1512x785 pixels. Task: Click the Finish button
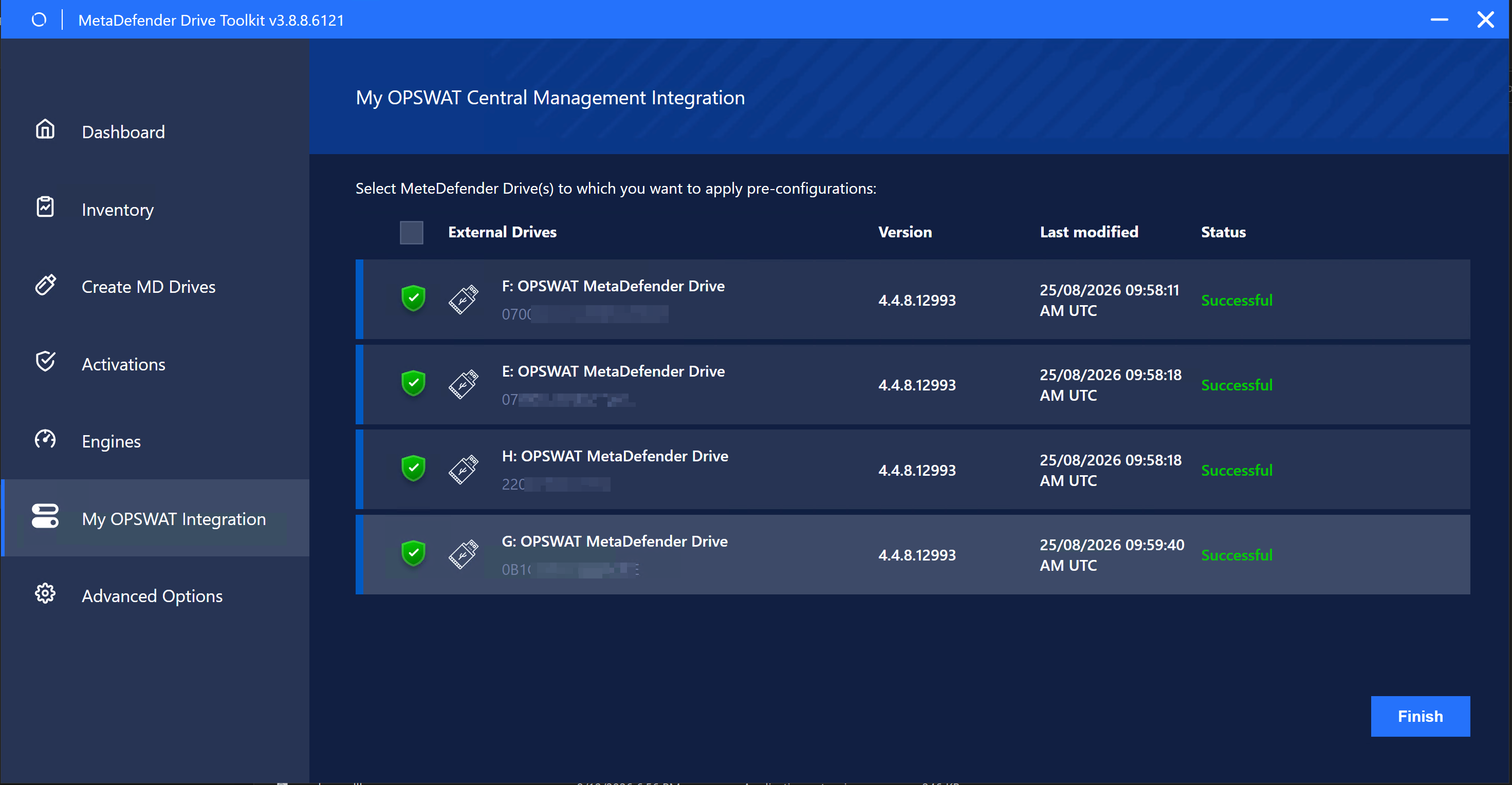pyautogui.click(x=1420, y=716)
